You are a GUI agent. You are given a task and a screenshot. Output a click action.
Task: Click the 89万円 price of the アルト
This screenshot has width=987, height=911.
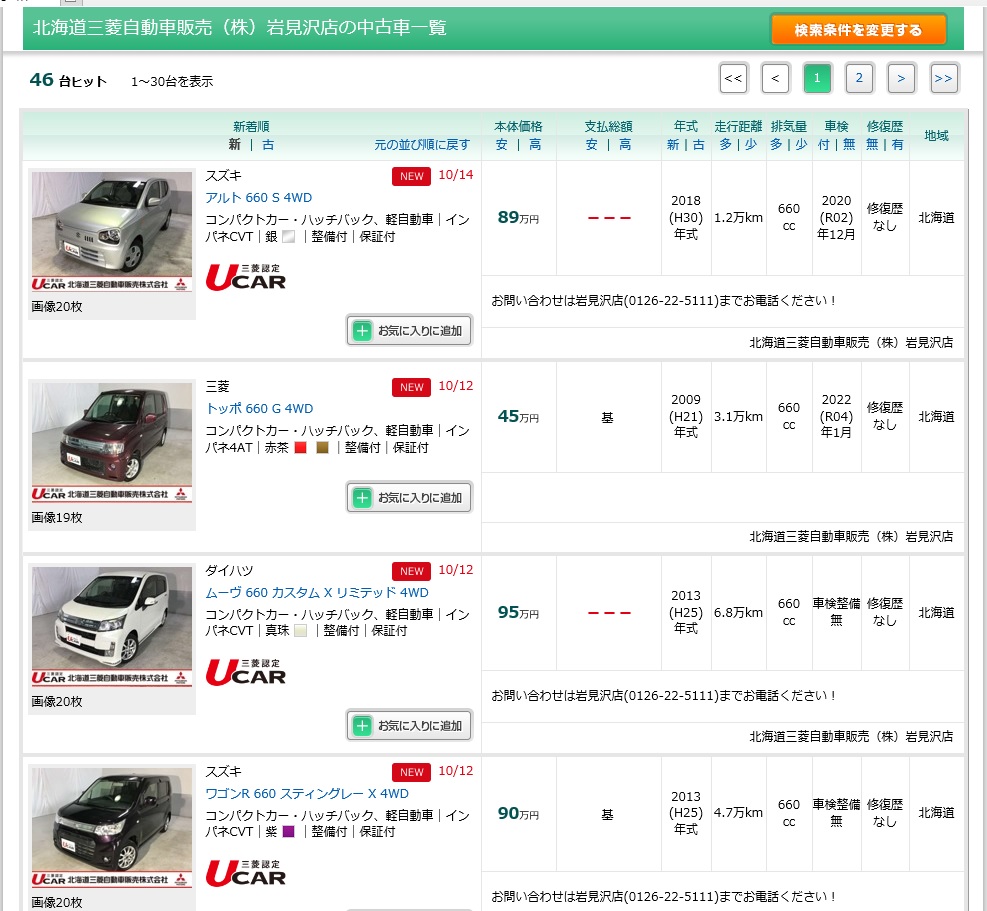[x=518, y=218]
